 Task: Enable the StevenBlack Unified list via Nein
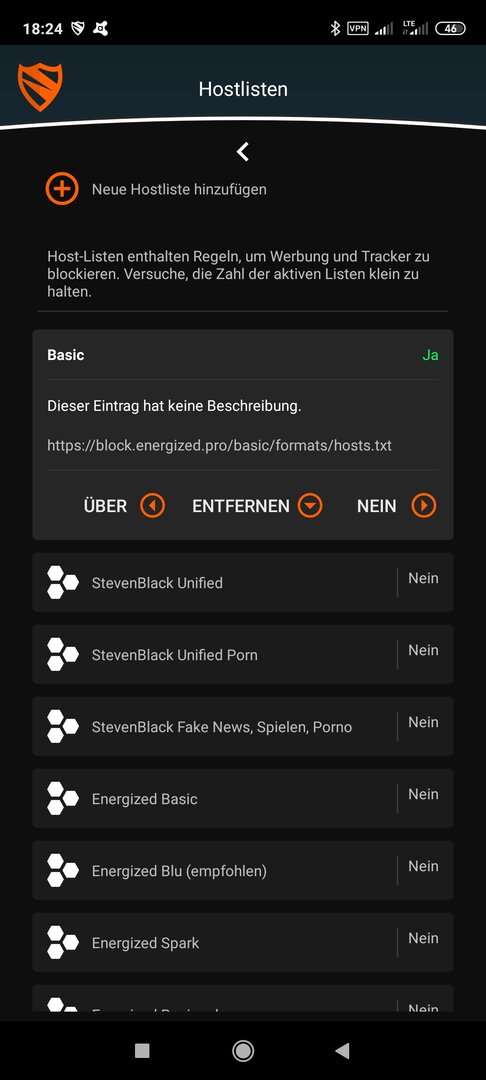[x=423, y=579]
